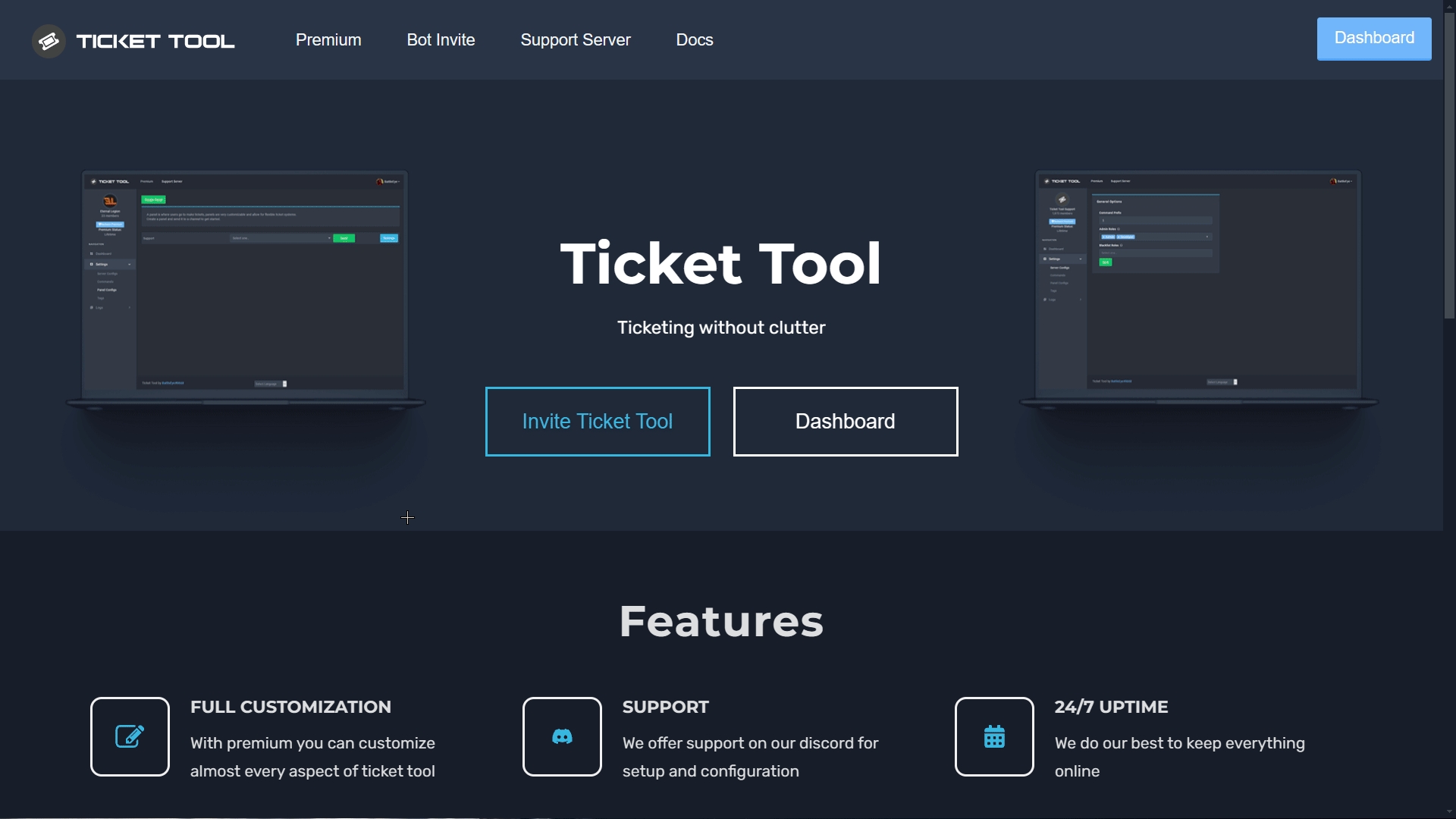Click the large Ticket Tool hero title
This screenshot has height=819, width=1456.
(720, 263)
